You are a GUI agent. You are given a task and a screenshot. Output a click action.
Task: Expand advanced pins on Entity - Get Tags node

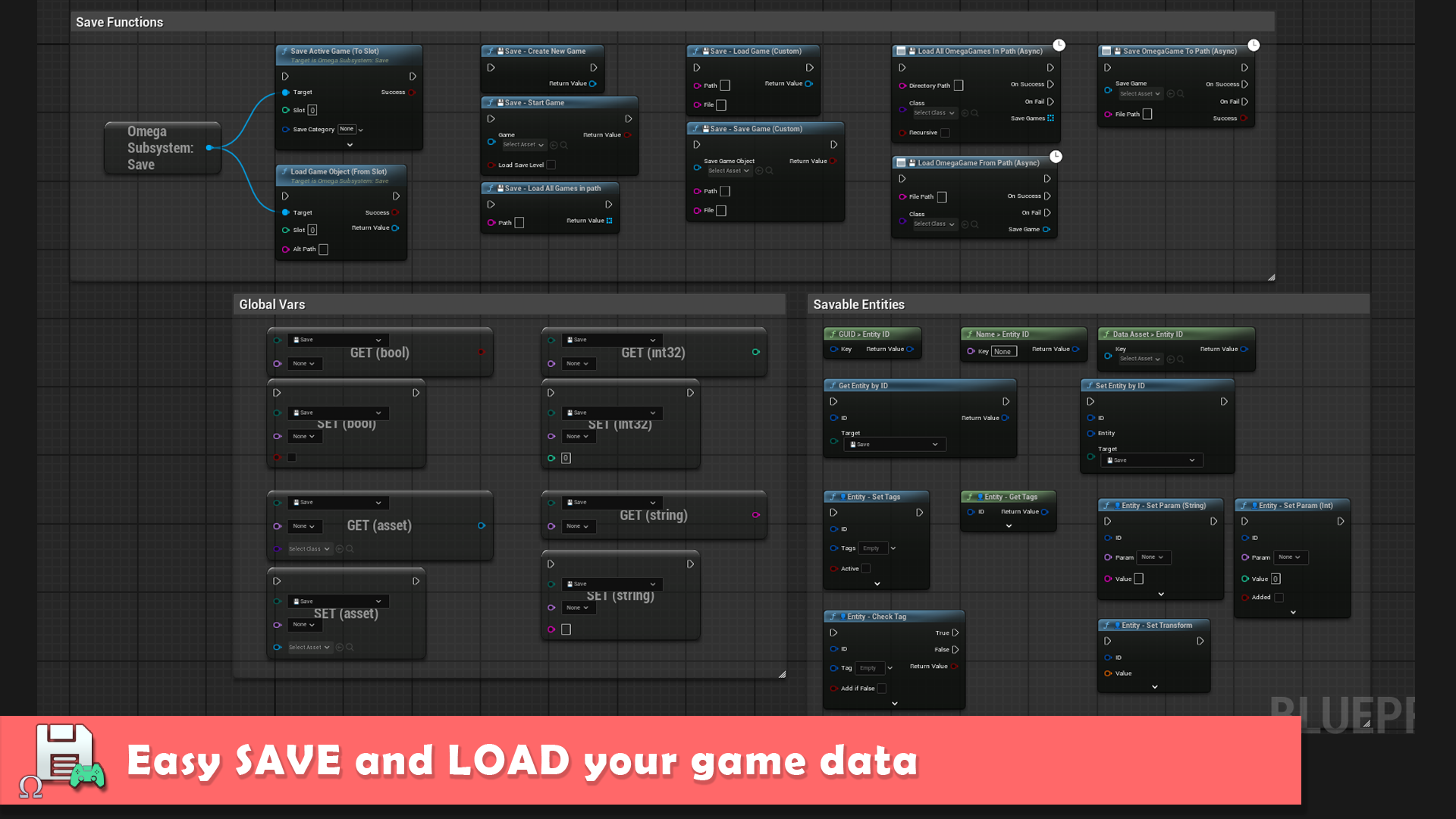pyautogui.click(x=1009, y=526)
